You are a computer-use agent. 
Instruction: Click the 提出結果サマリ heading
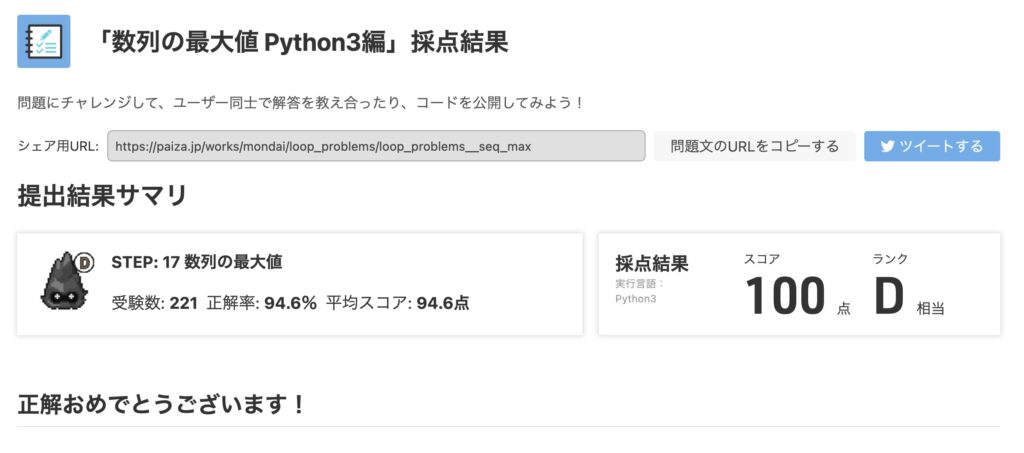pyautogui.click(x=103, y=196)
